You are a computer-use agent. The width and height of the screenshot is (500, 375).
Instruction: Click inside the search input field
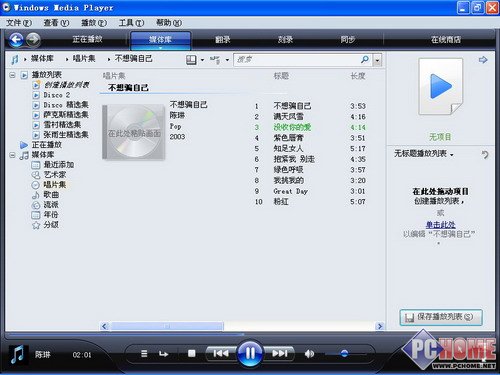tap(297, 60)
